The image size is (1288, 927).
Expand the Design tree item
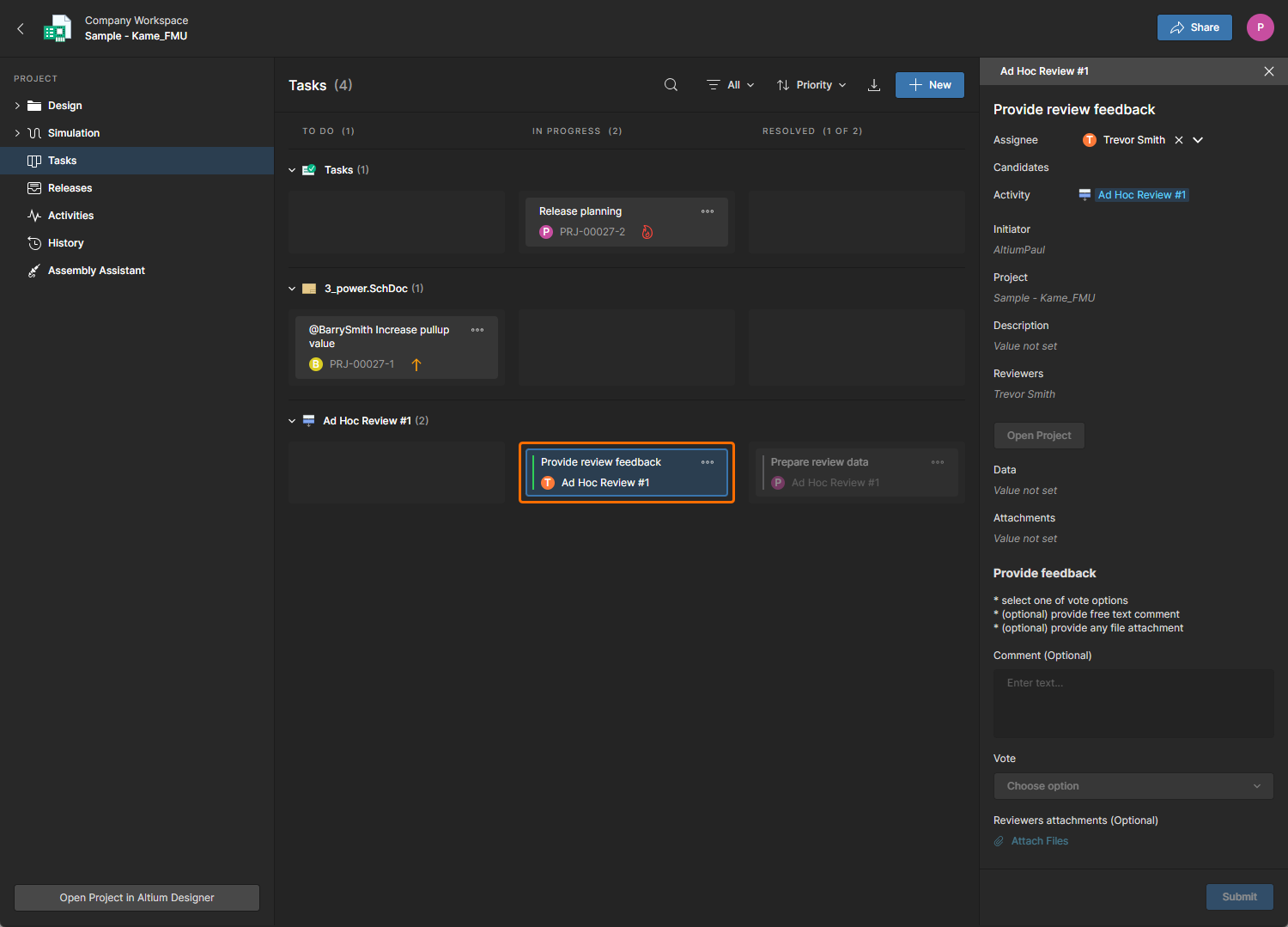coord(17,106)
